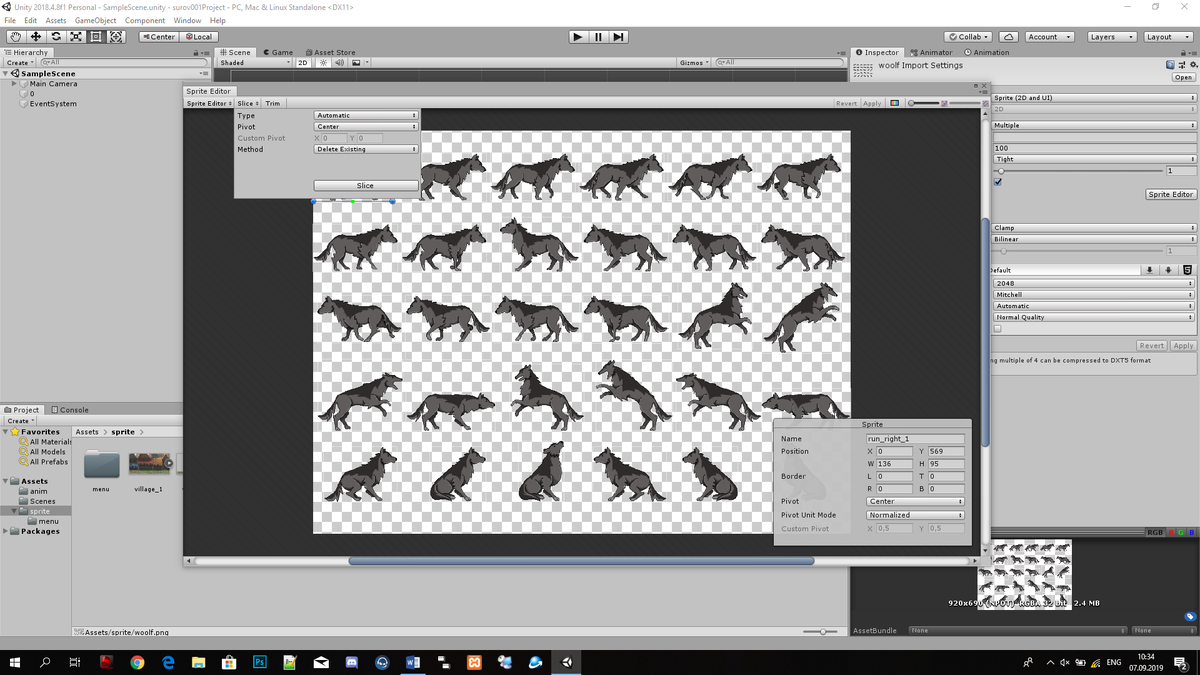Open Inspector preset settings icon
The height and width of the screenshot is (675, 1200).
coord(1181,65)
